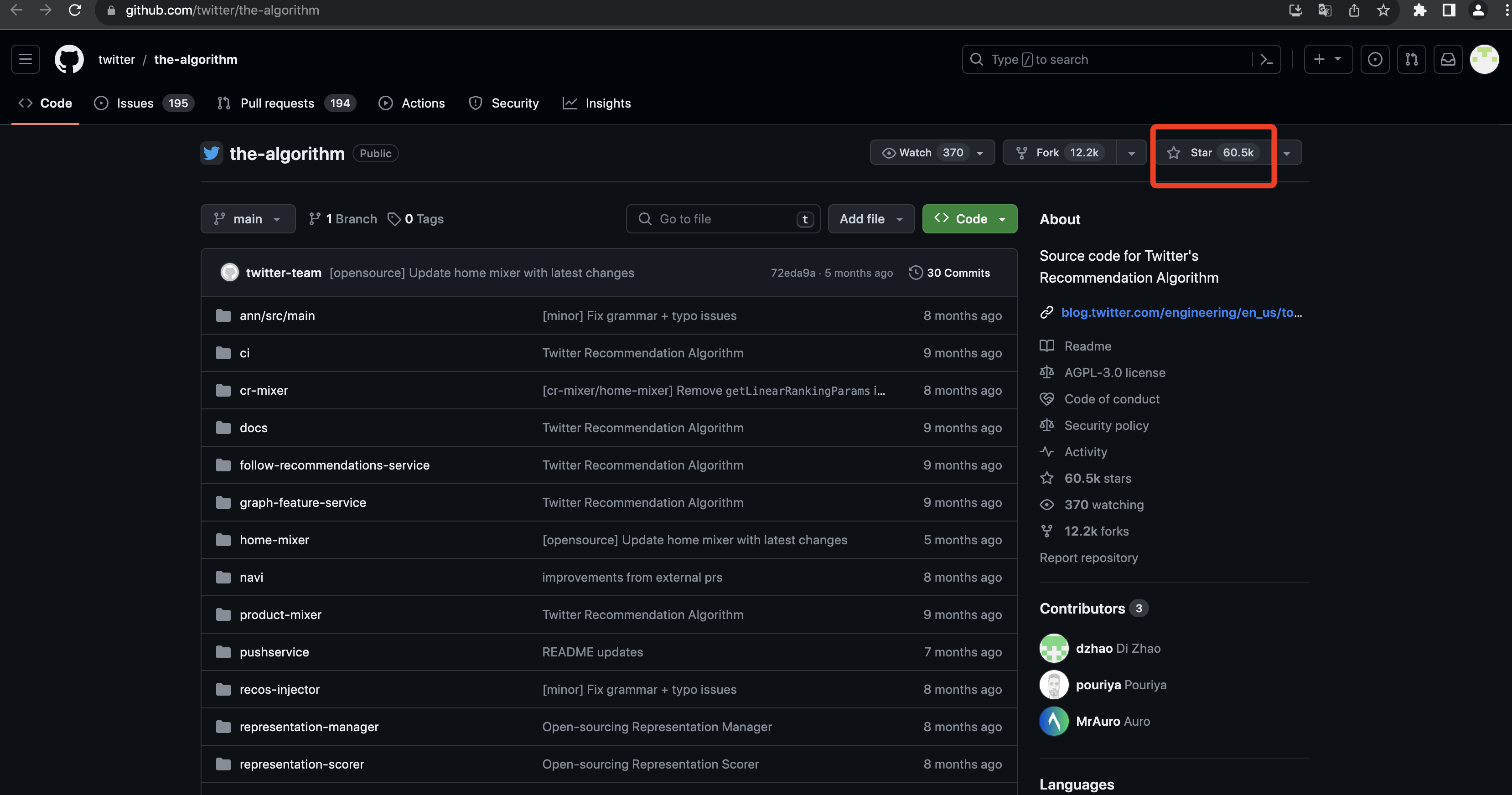Open the dzhao contributor avatar
The width and height of the screenshot is (1512, 795).
tap(1054, 648)
